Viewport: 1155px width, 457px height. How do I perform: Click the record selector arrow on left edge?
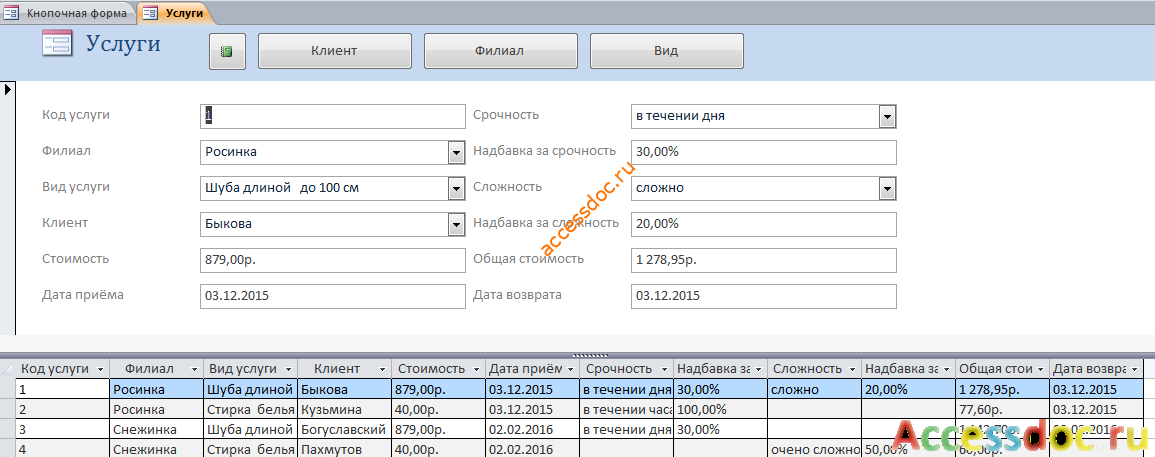pyautogui.click(x=8, y=89)
